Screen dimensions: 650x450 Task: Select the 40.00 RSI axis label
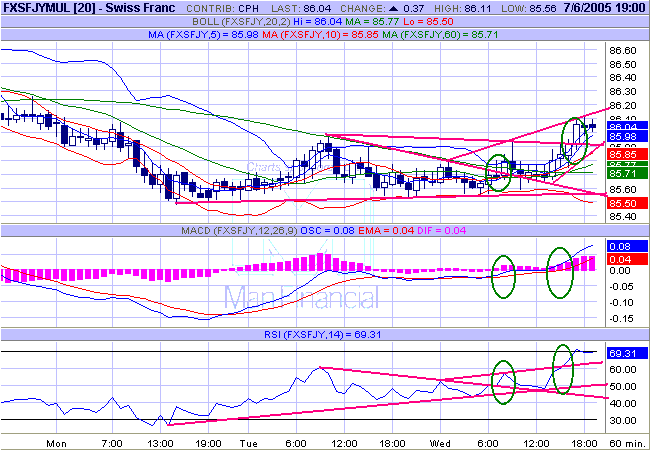(622, 403)
